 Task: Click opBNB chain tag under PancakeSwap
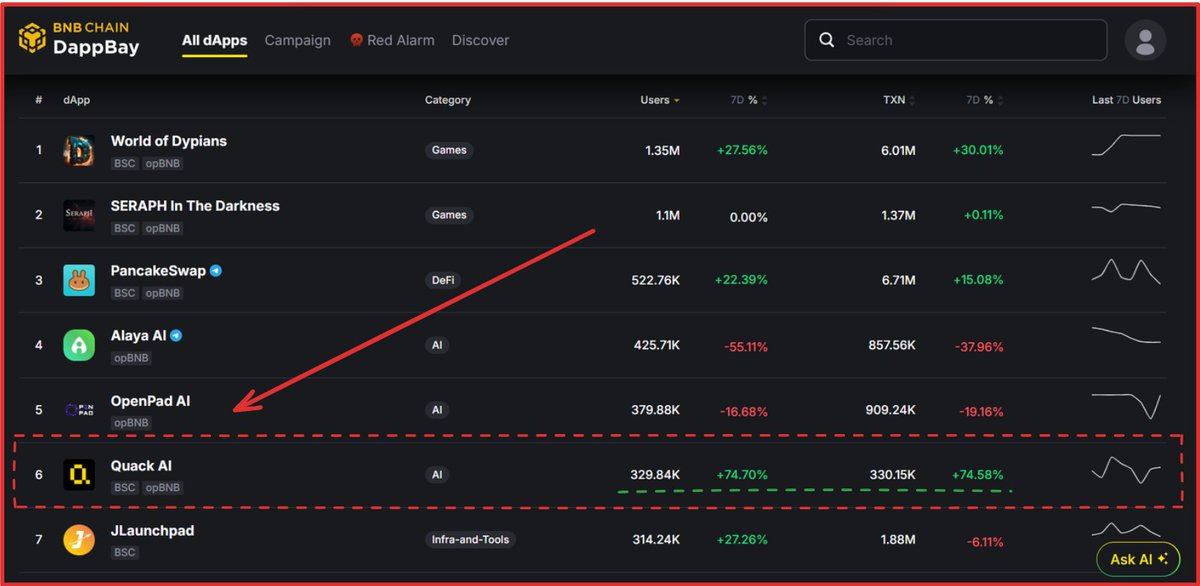[x=162, y=293]
